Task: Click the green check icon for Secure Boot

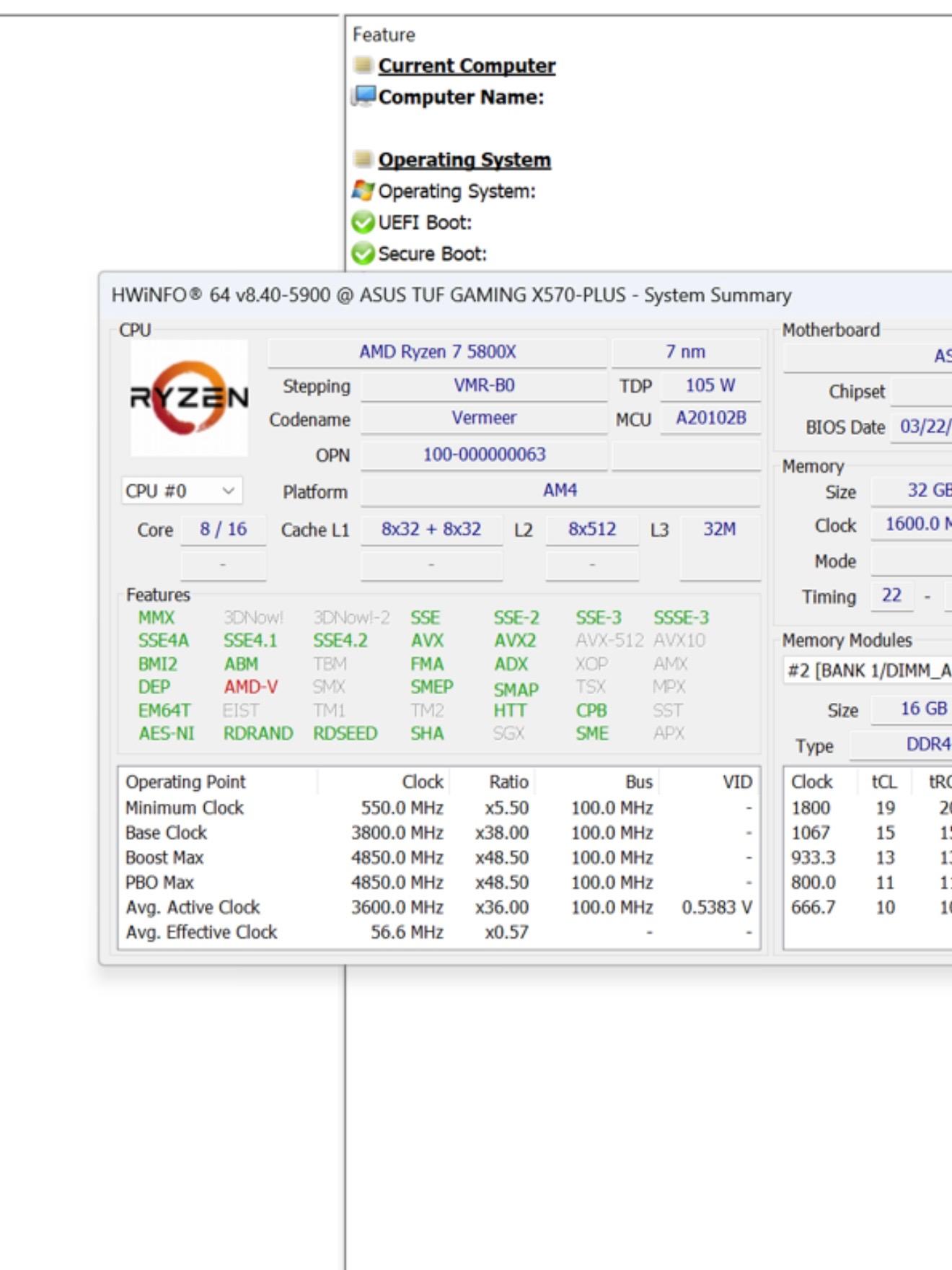Action: tap(363, 254)
